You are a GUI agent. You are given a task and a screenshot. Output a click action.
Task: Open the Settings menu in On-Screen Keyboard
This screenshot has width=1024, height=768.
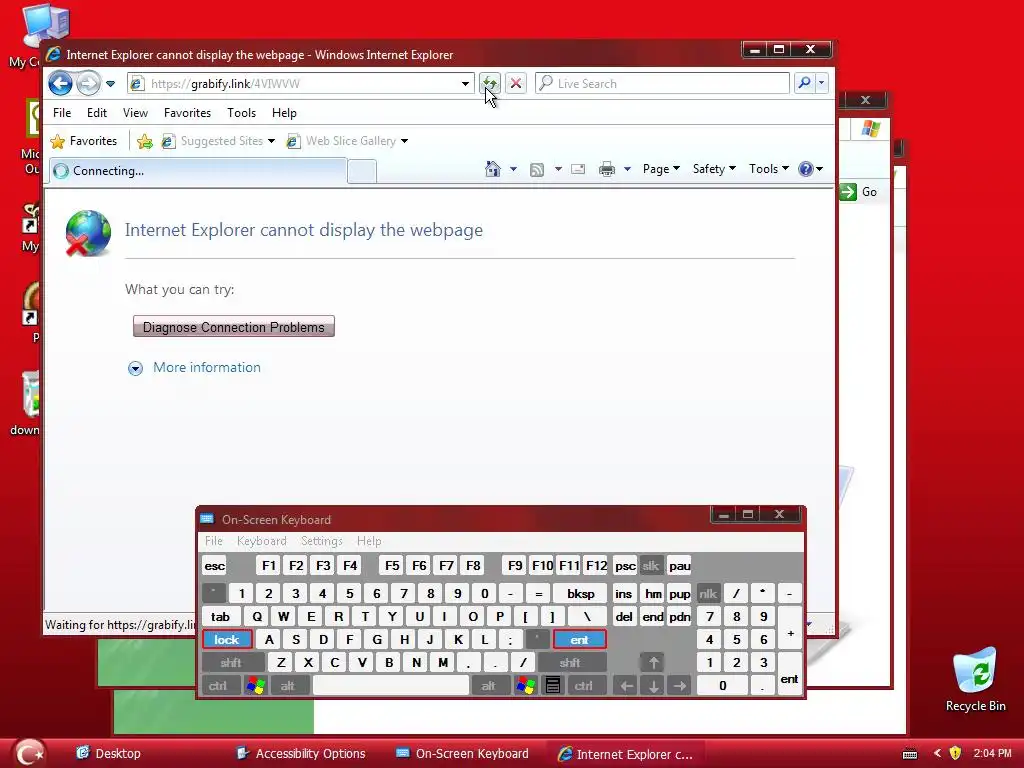point(321,541)
